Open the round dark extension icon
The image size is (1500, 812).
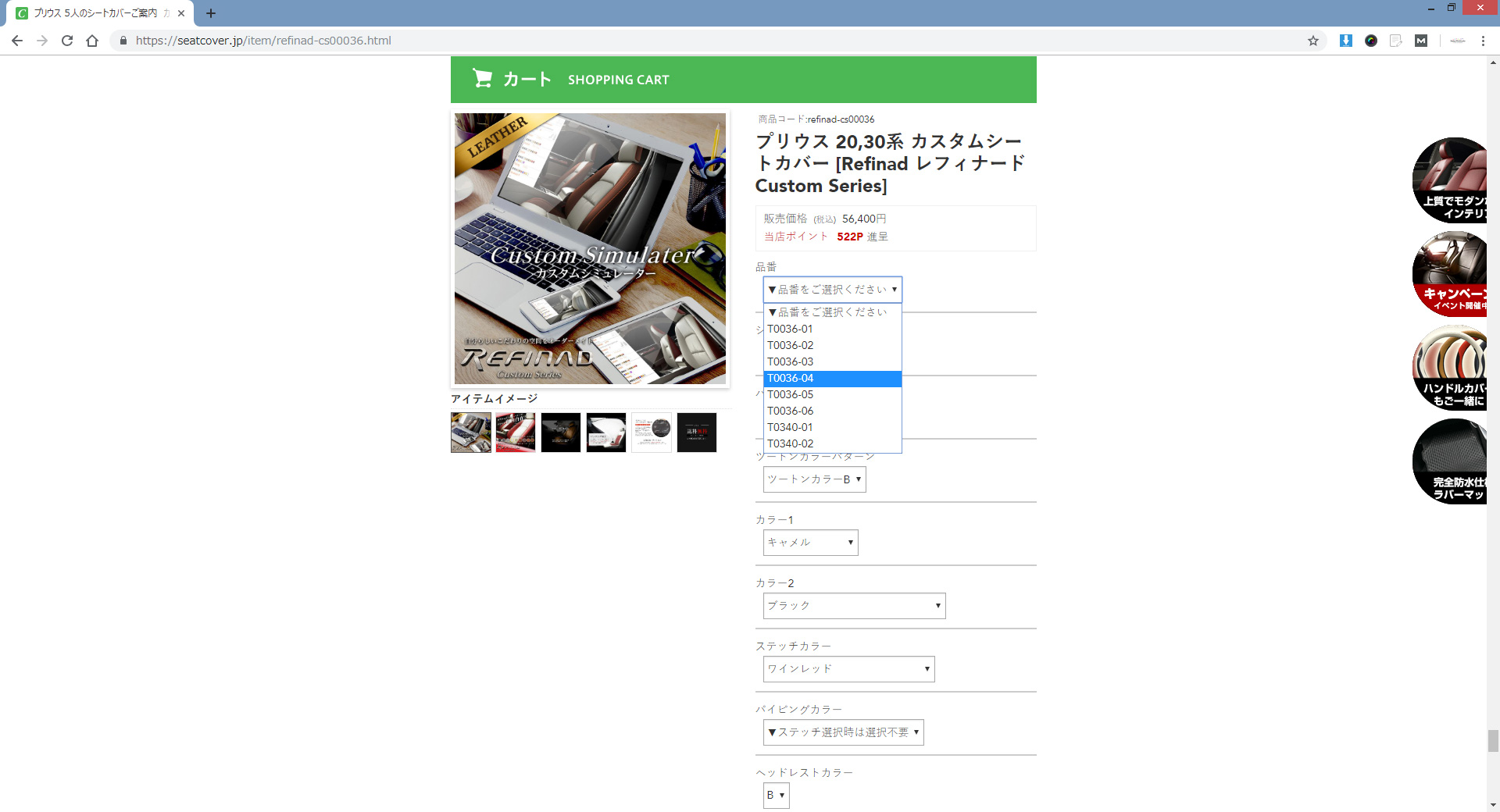click(1371, 41)
